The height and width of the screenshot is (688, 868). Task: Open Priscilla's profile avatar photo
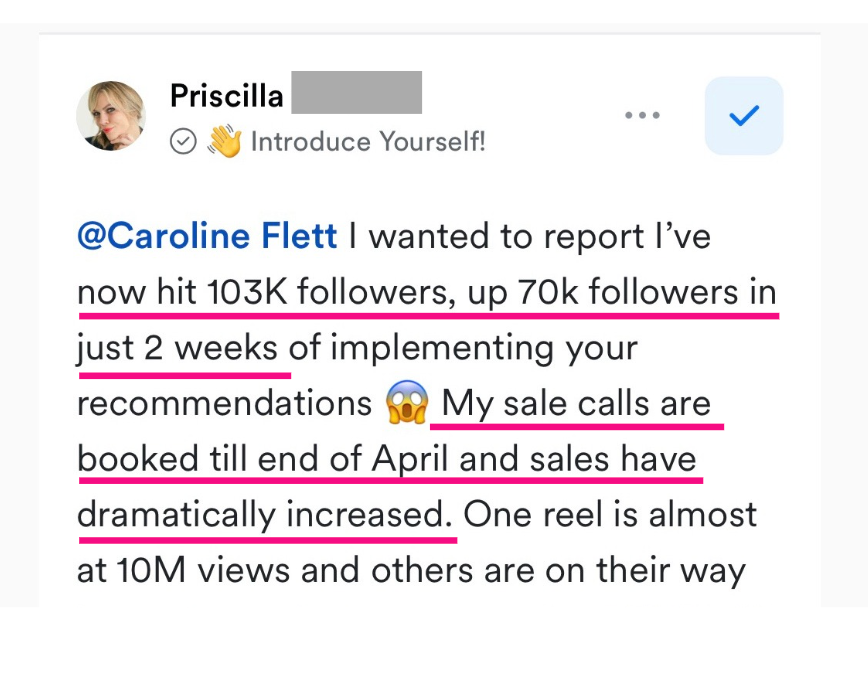pos(111,115)
